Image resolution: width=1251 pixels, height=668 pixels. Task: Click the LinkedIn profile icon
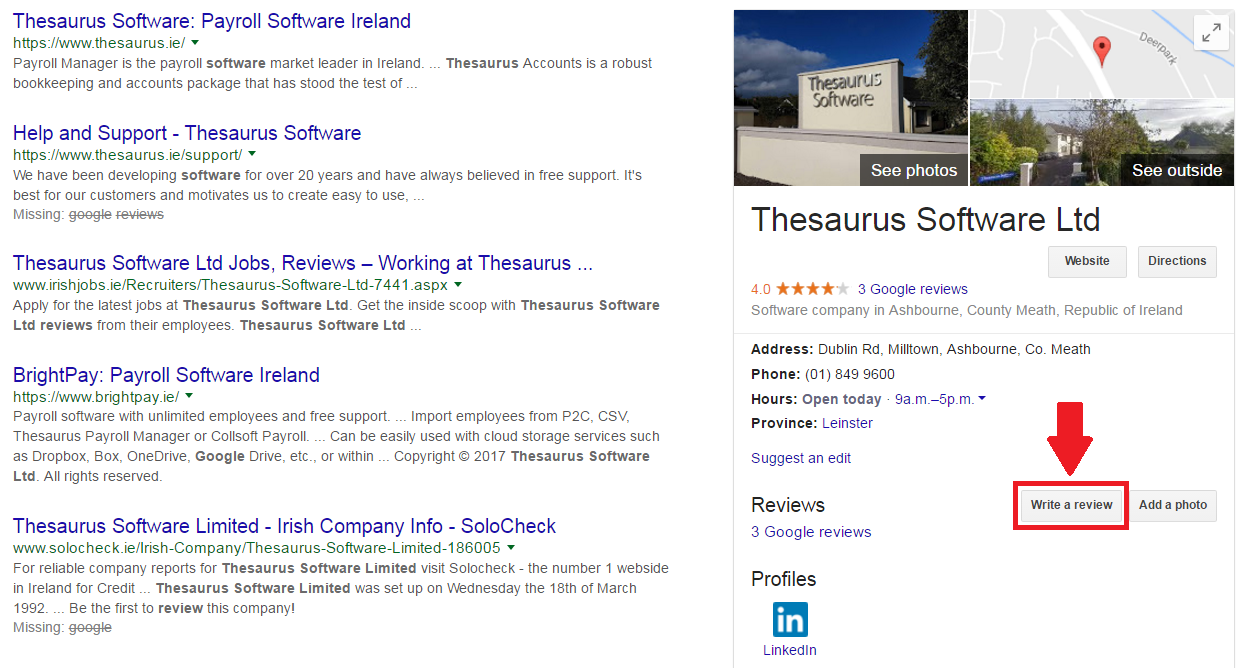[x=790, y=620]
